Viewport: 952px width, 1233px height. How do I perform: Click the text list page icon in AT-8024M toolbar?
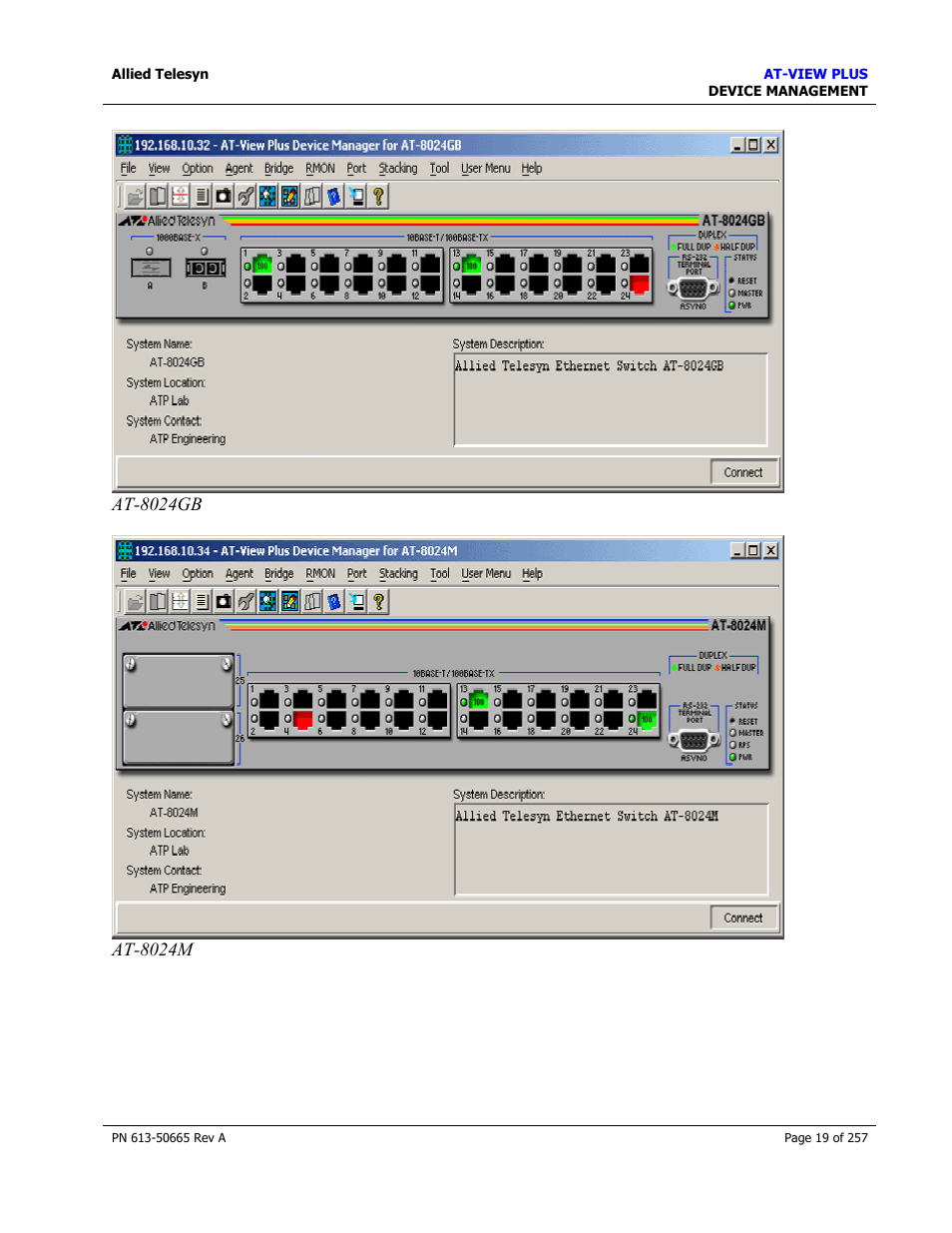click(202, 601)
